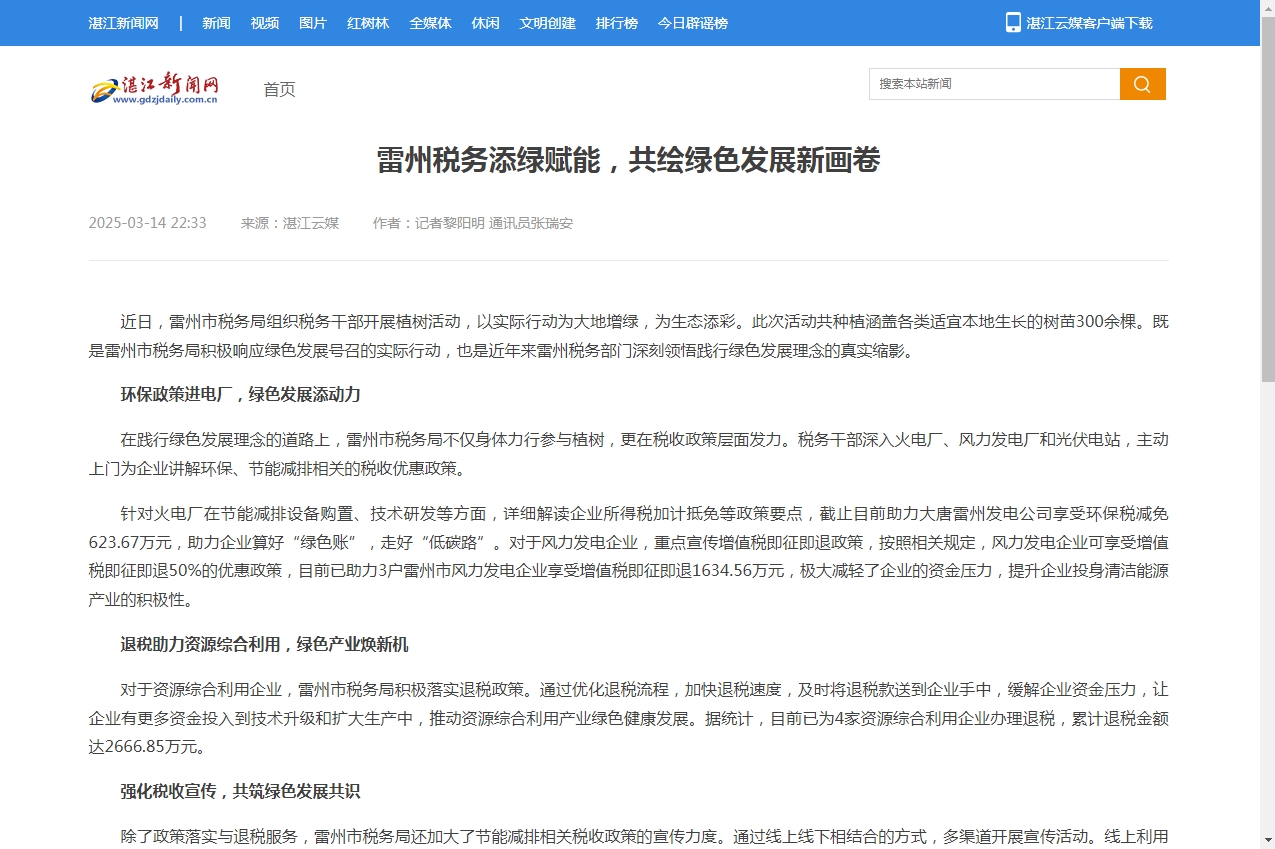
Task: Click opening paragraph text starting 近日，雷州市税务局
Action: coord(628,337)
